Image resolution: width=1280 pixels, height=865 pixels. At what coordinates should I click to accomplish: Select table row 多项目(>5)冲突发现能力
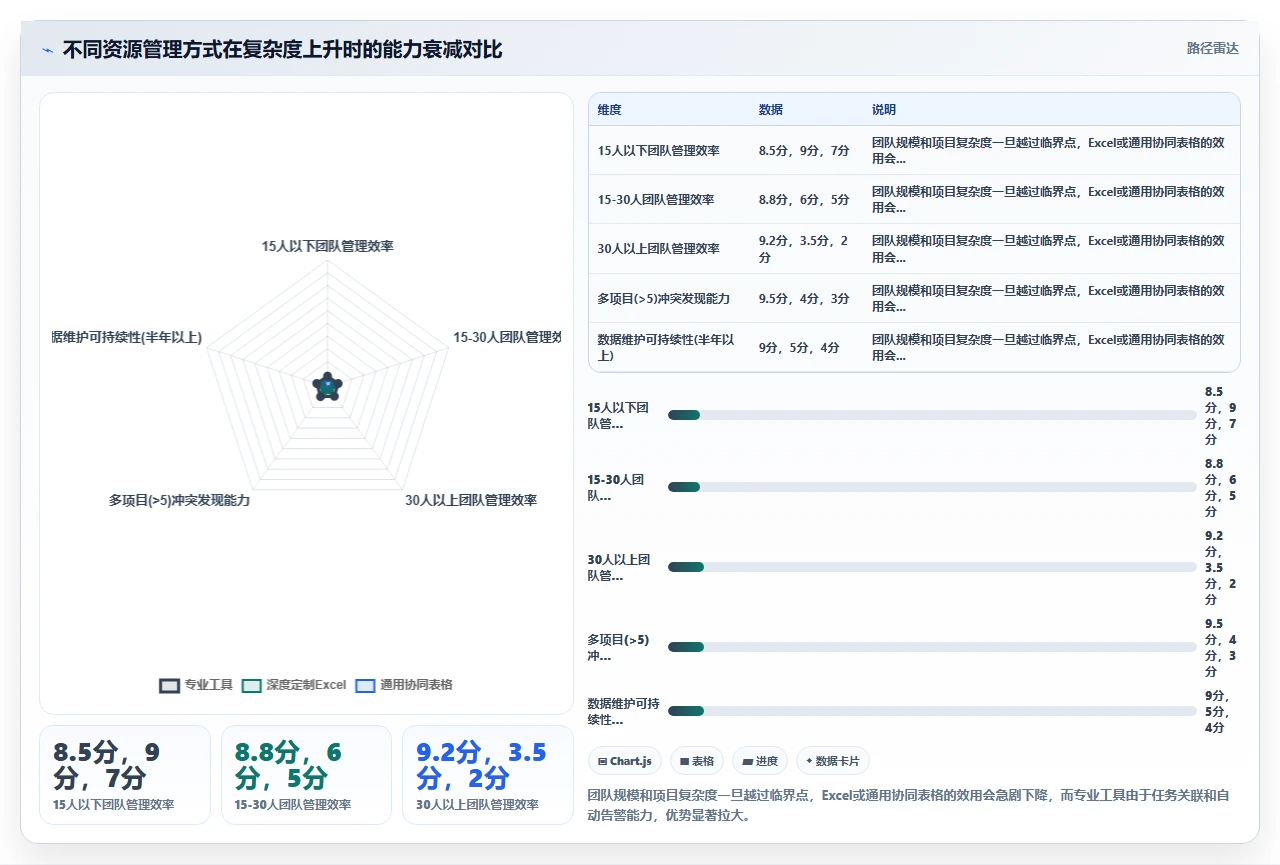point(914,298)
